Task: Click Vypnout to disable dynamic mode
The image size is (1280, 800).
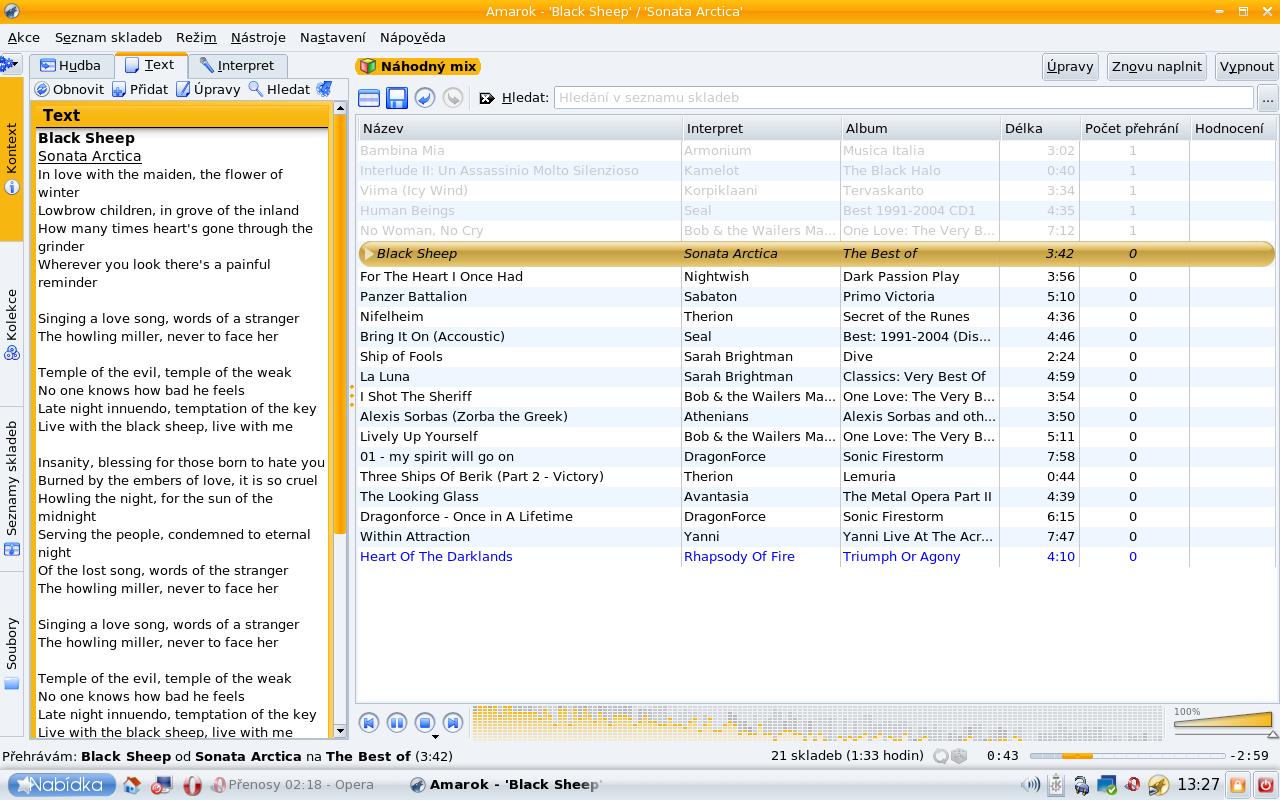Action: point(1247,66)
